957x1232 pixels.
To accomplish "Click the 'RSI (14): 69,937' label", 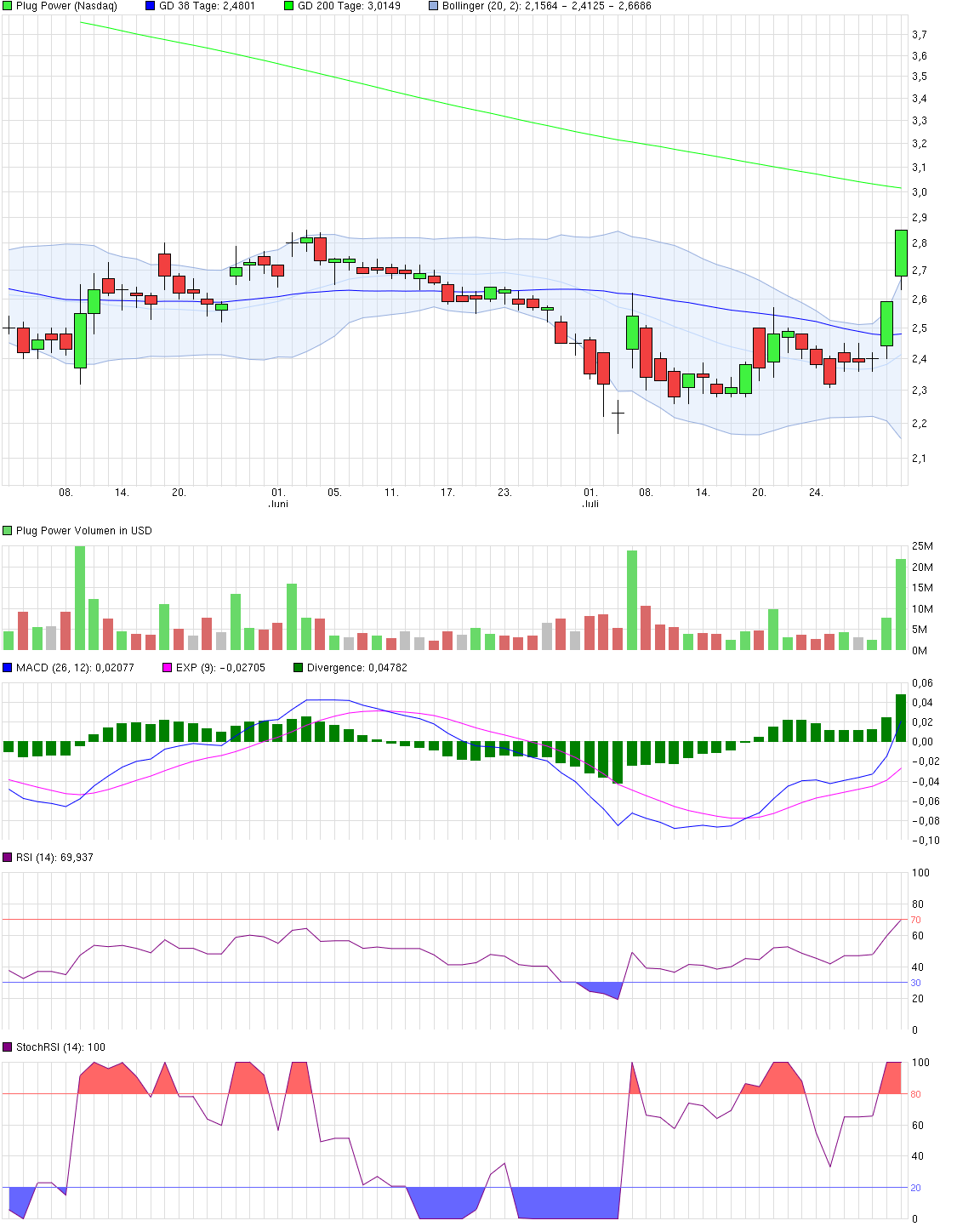I will coord(54,858).
